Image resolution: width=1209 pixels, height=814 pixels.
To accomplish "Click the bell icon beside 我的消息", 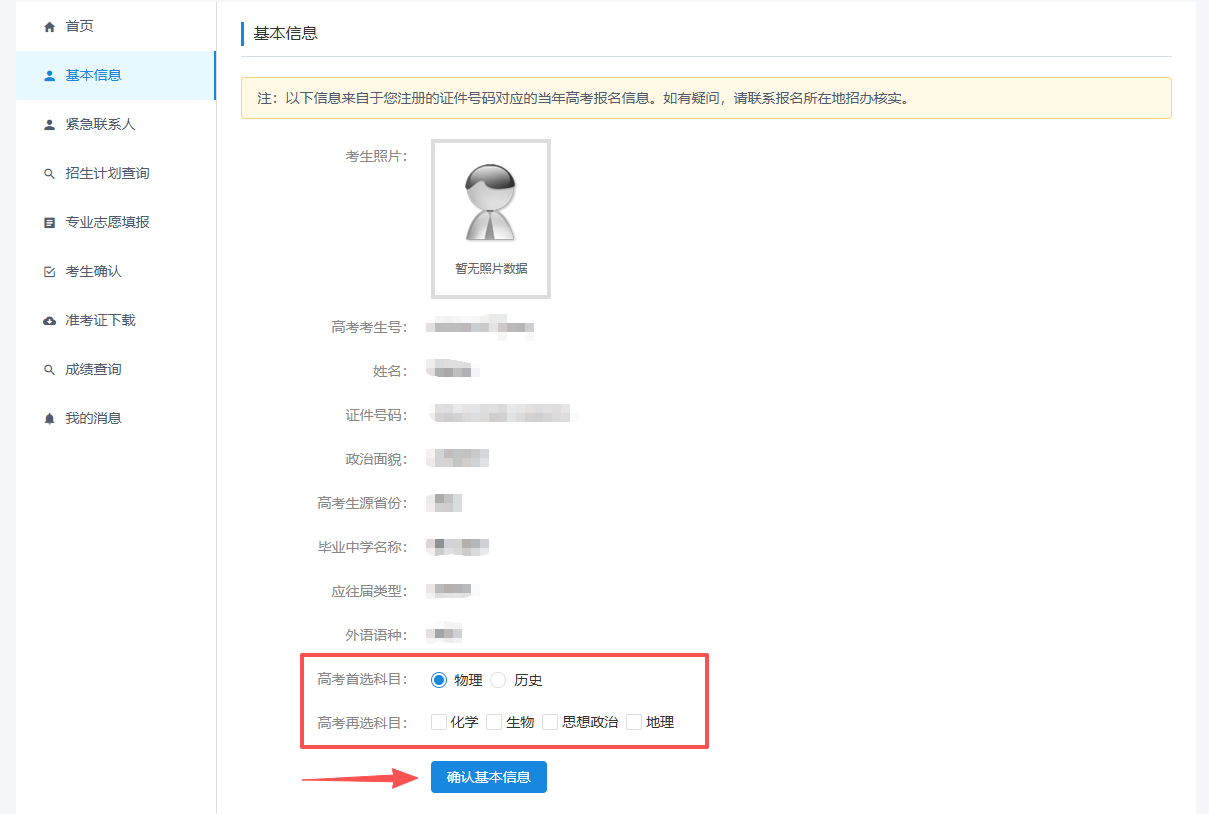I will point(50,419).
